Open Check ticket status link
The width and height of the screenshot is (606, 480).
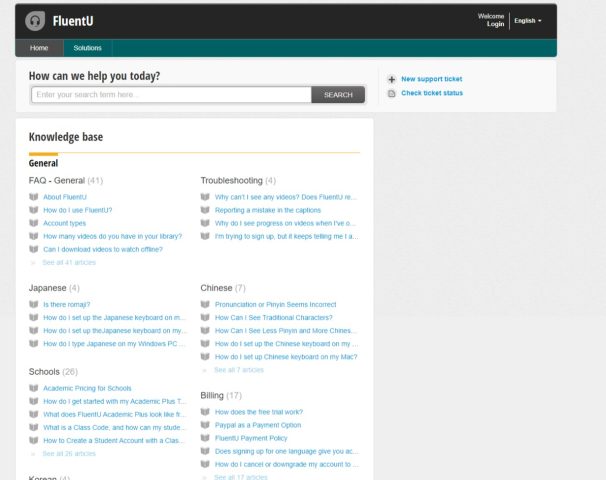click(432, 93)
